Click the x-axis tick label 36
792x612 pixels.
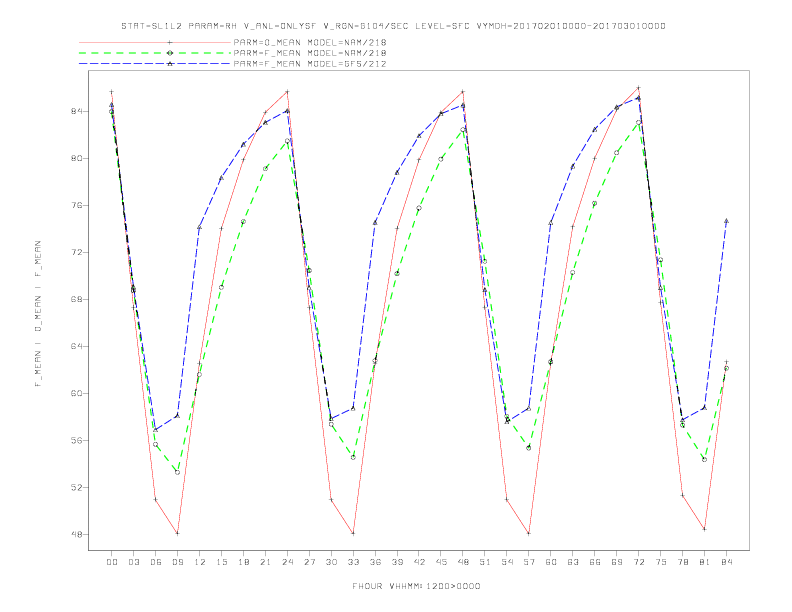375,562
